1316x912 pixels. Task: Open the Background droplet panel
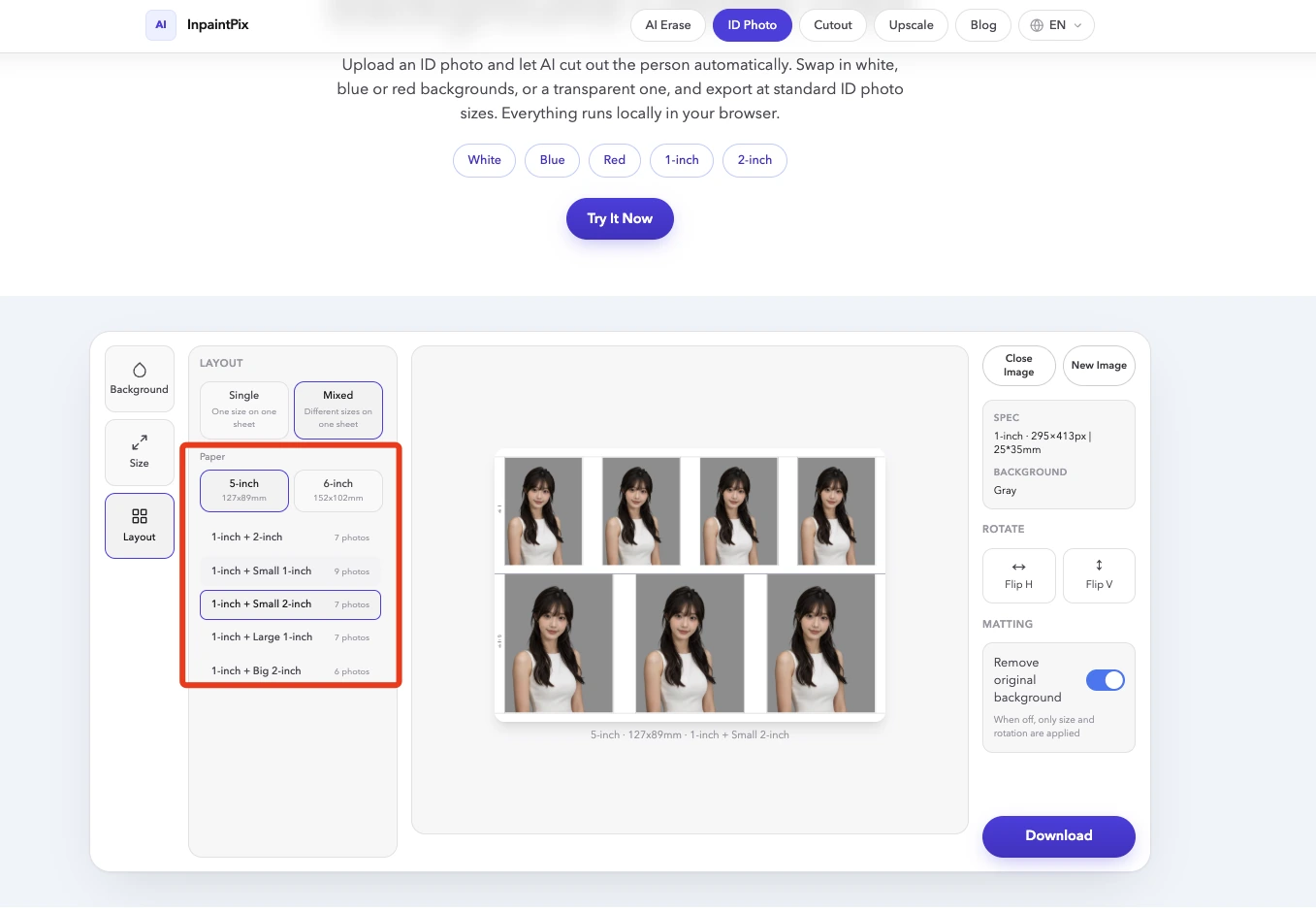coord(140,378)
